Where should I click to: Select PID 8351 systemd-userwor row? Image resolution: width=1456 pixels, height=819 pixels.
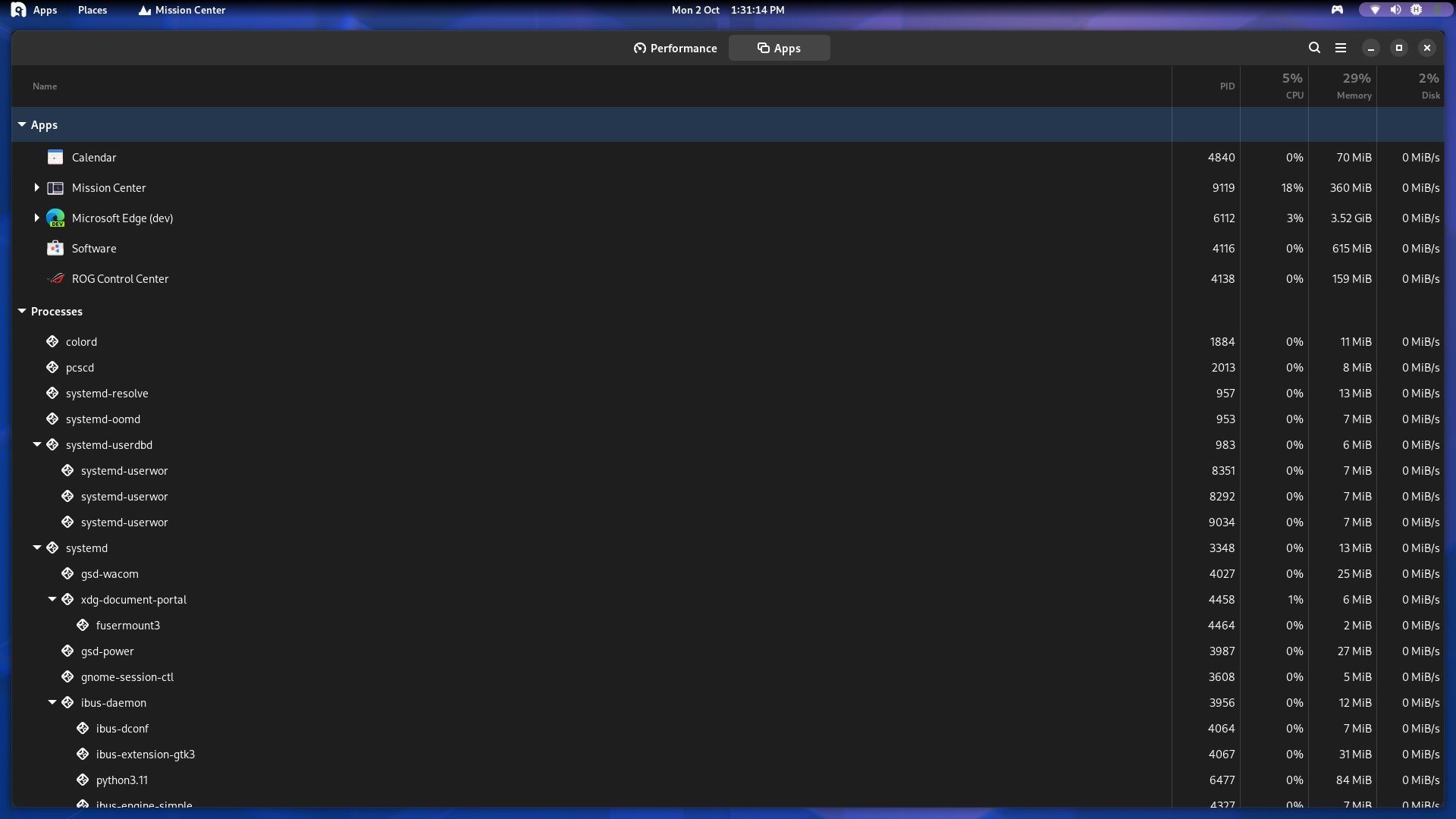728,470
